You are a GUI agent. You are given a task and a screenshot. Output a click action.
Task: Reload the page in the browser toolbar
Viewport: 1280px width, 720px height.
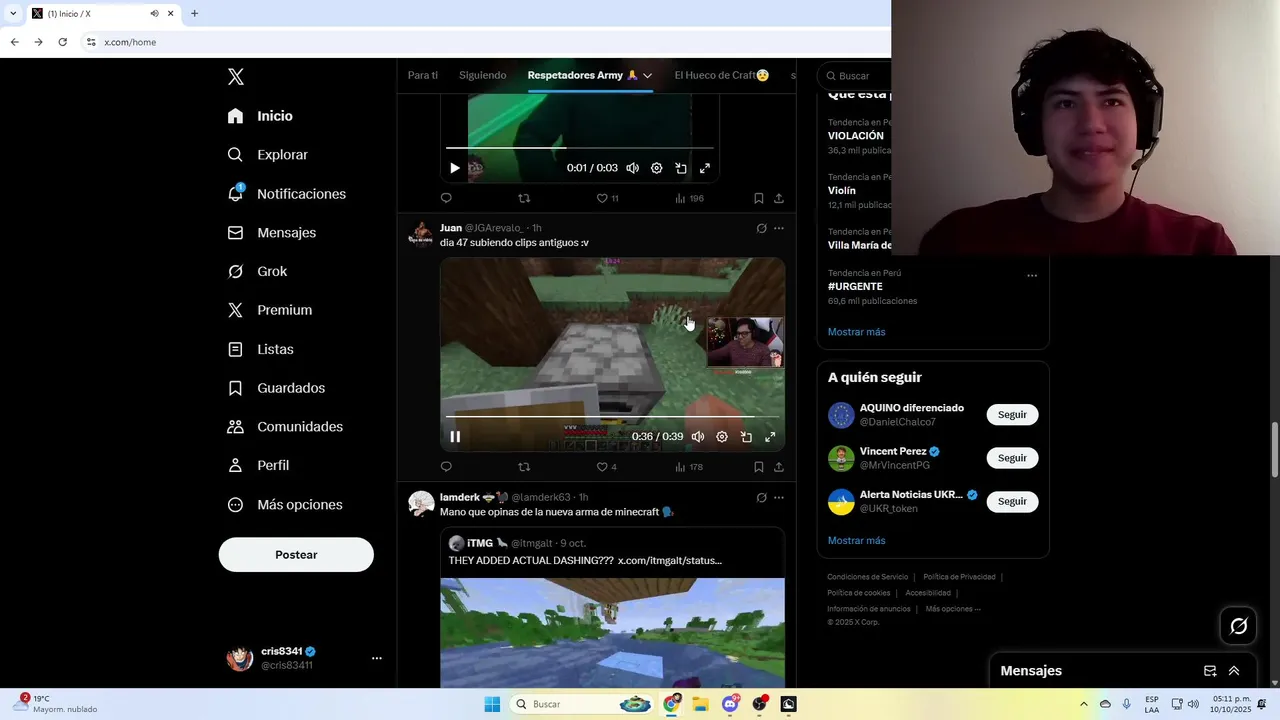(x=62, y=42)
